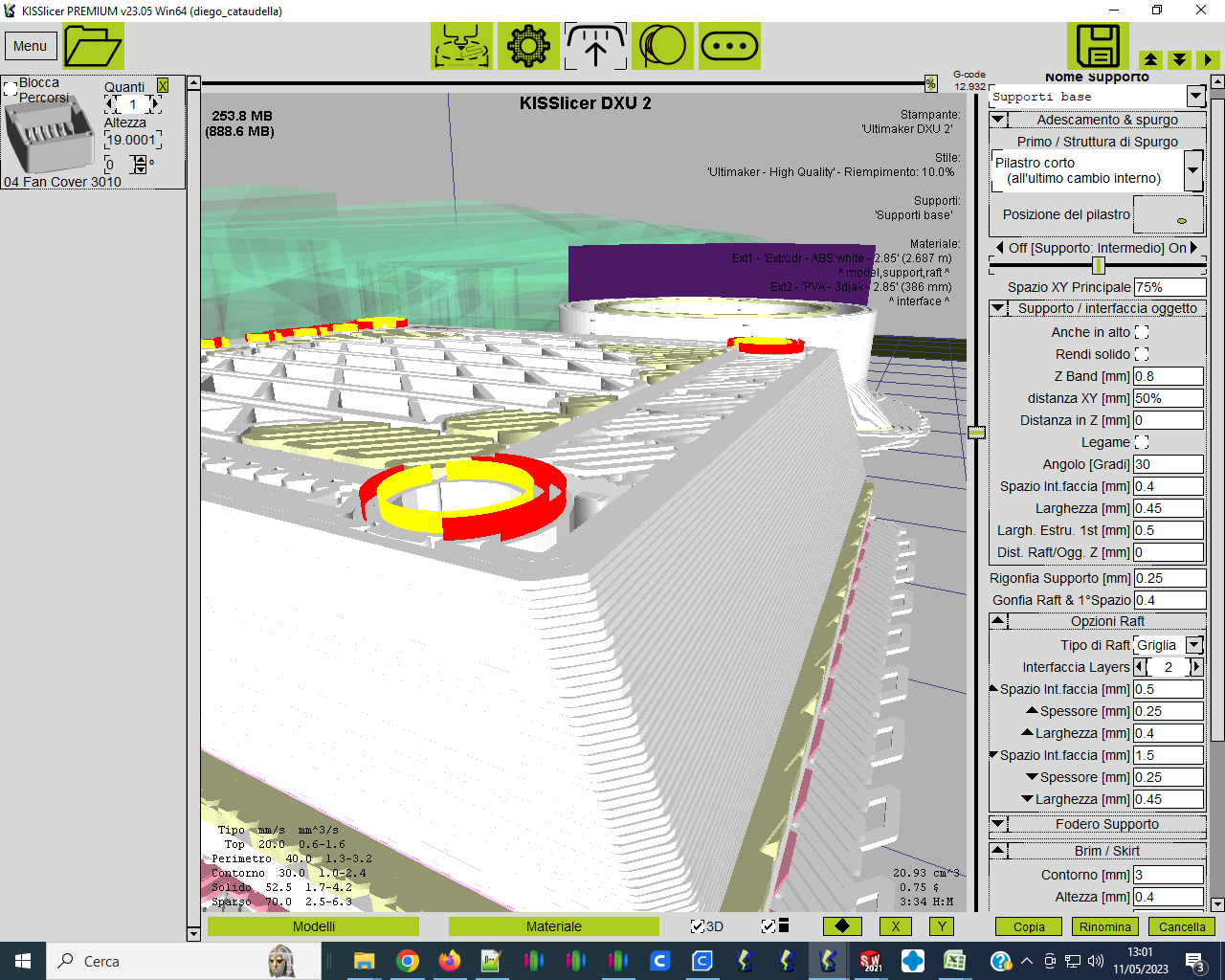This screenshot has height=980, width=1225.
Task: Enable the Legame checkbox
Action: pyautogui.click(x=1142, y=442)
